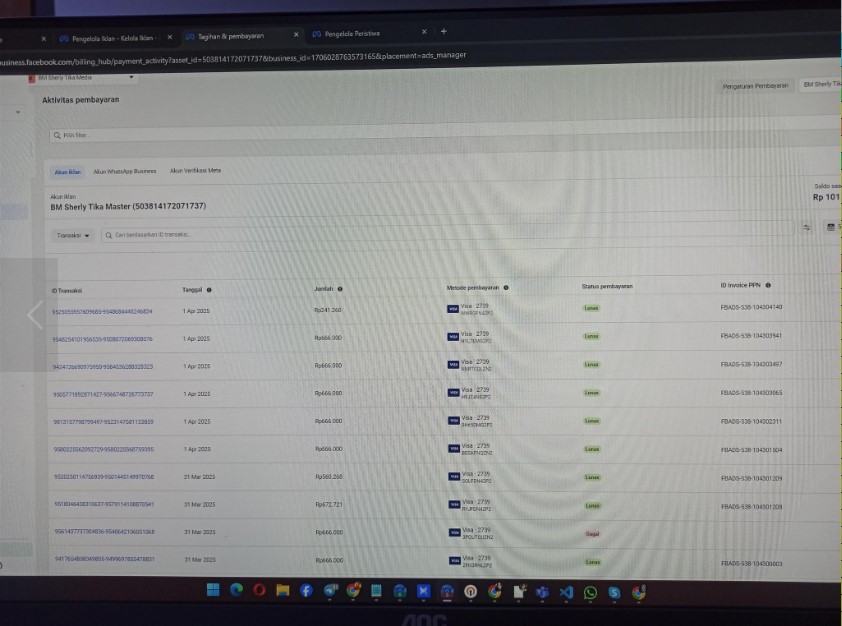This screenshot has width=842, height=626.
Task: Click the info icon beside ID Invoice PPN
Action: 768,286
